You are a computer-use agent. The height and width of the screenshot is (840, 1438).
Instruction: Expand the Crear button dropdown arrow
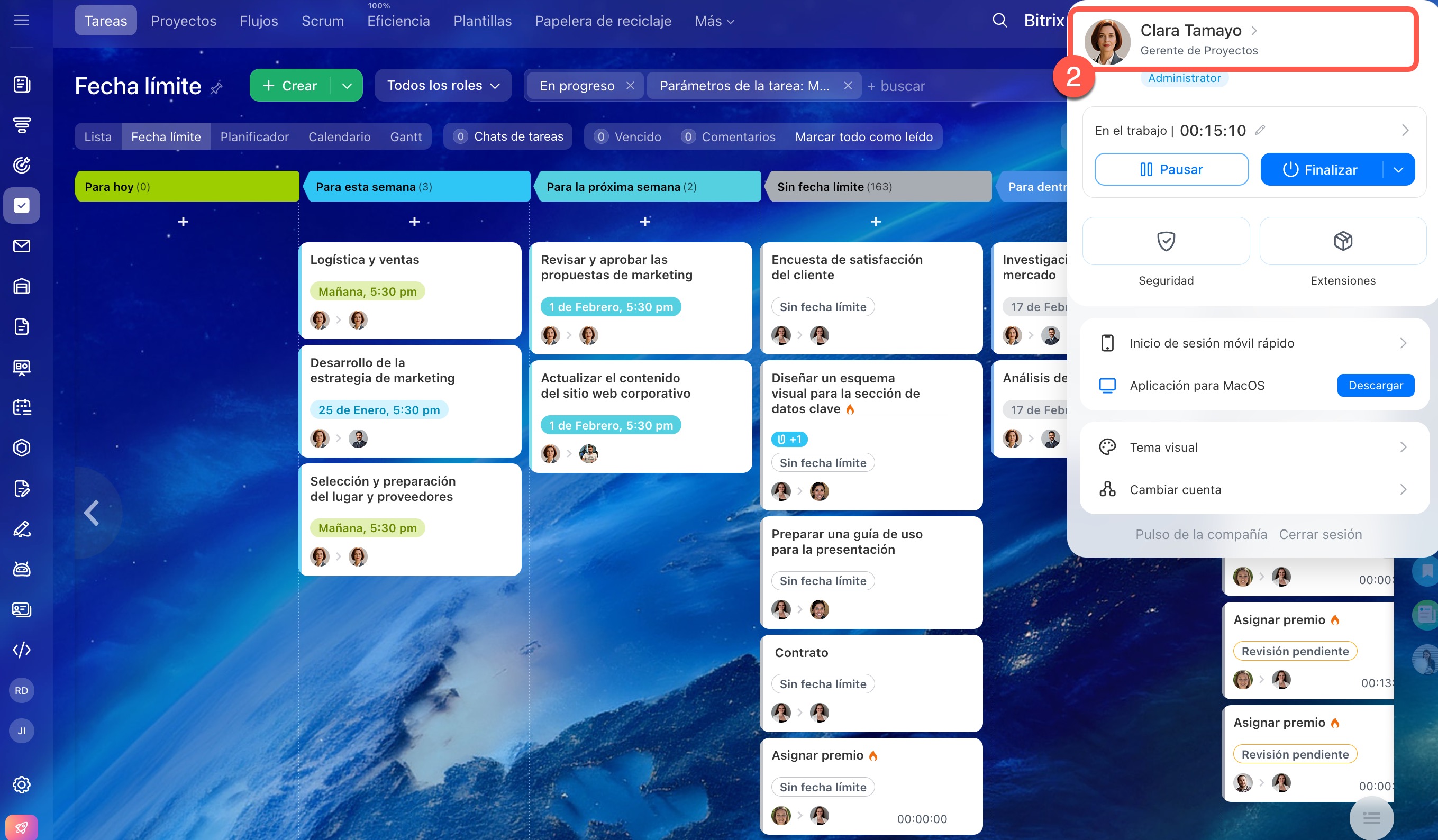[347, 86]
